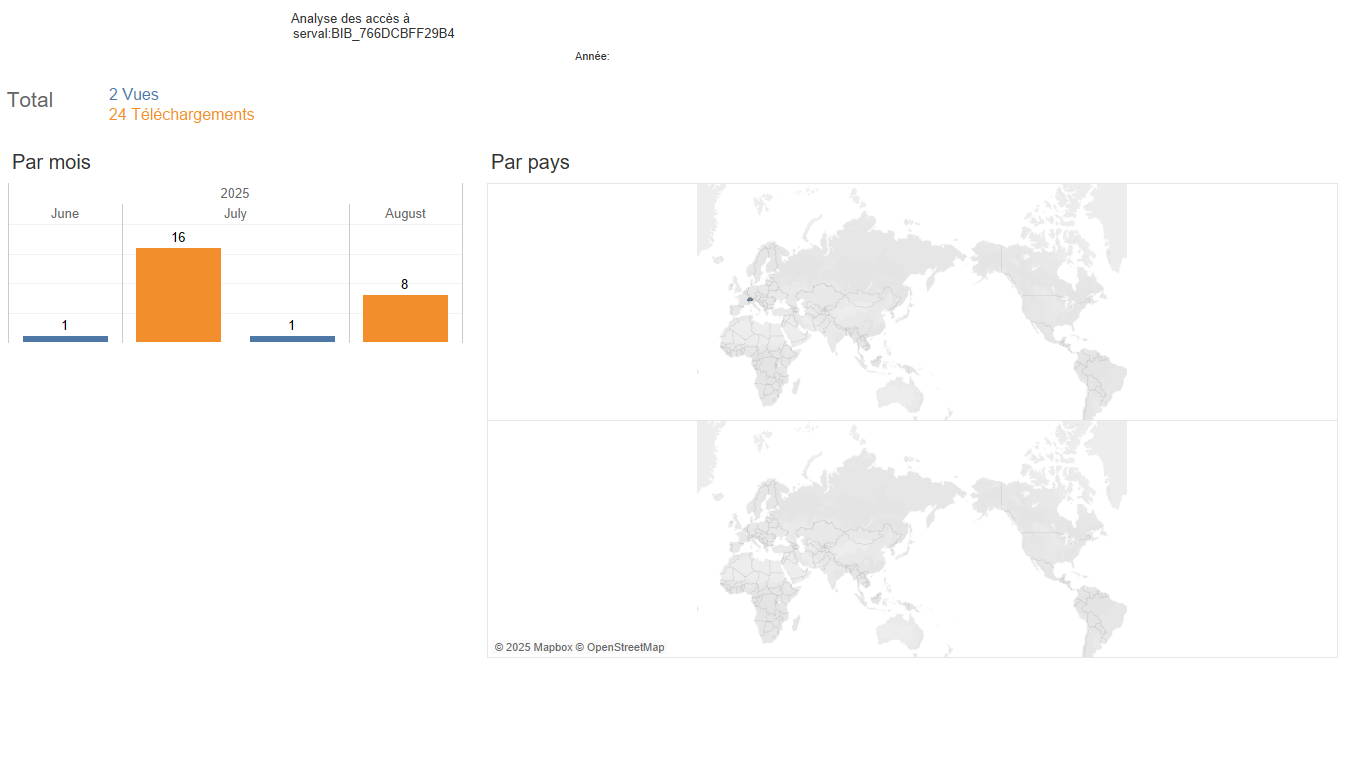Click the 'August' month header
The height and width of the screenshot is (768, 1366).
(405, 214)
